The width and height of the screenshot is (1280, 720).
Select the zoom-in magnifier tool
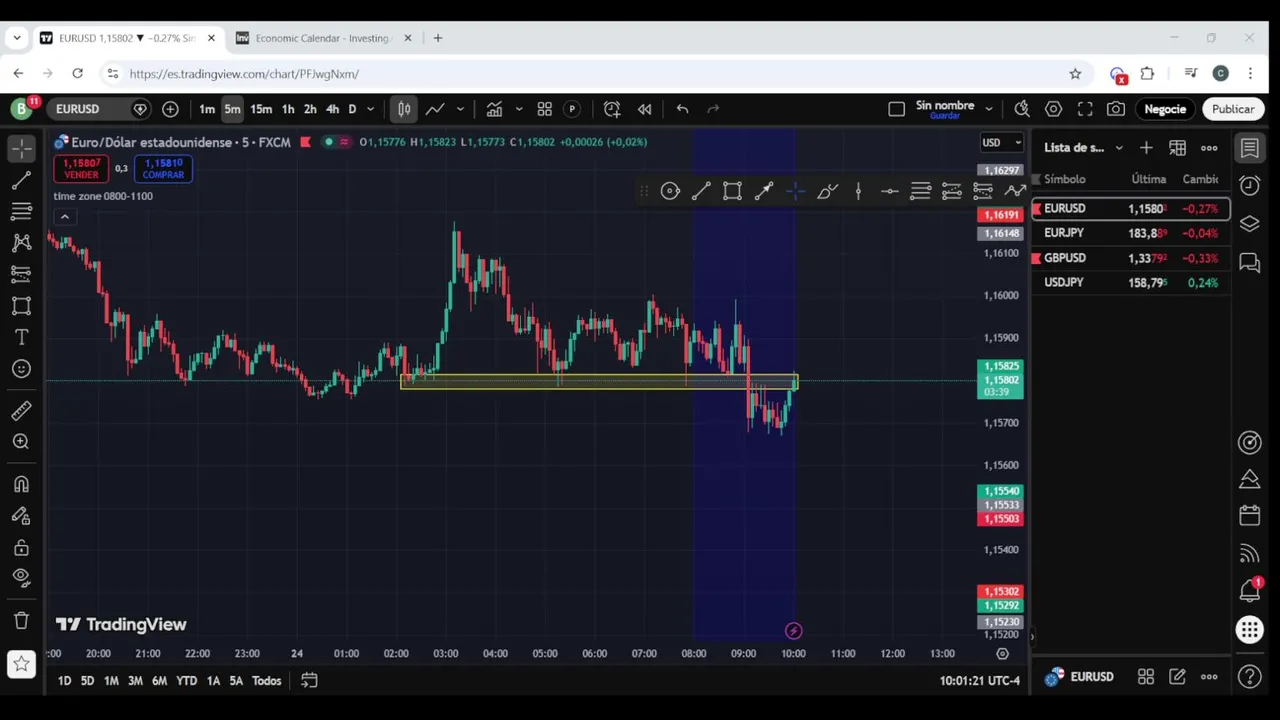pyautogui.click(x=21, y=442)
